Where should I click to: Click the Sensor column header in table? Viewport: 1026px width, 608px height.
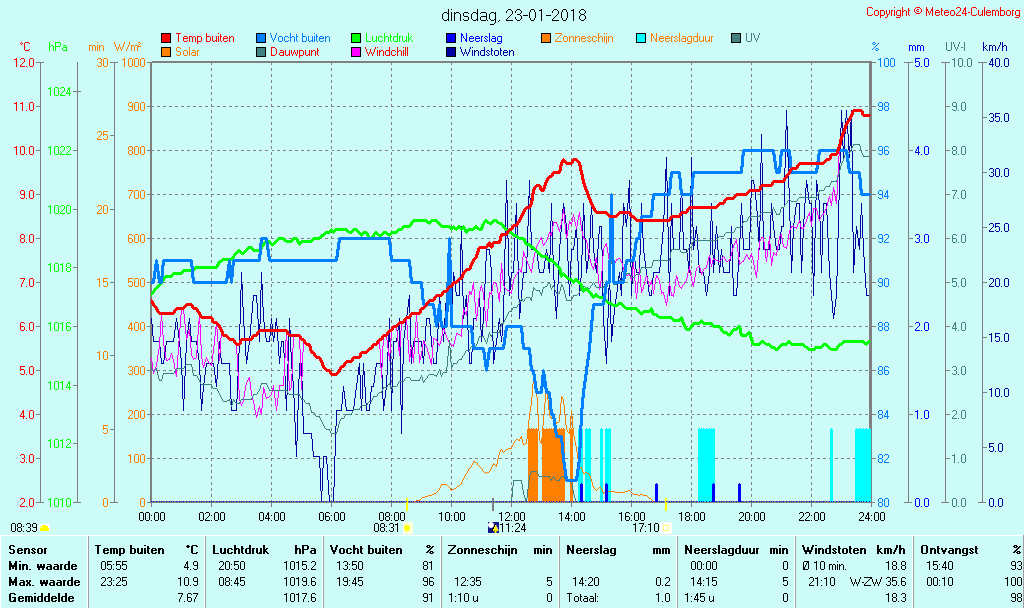[x=27, y=550]
